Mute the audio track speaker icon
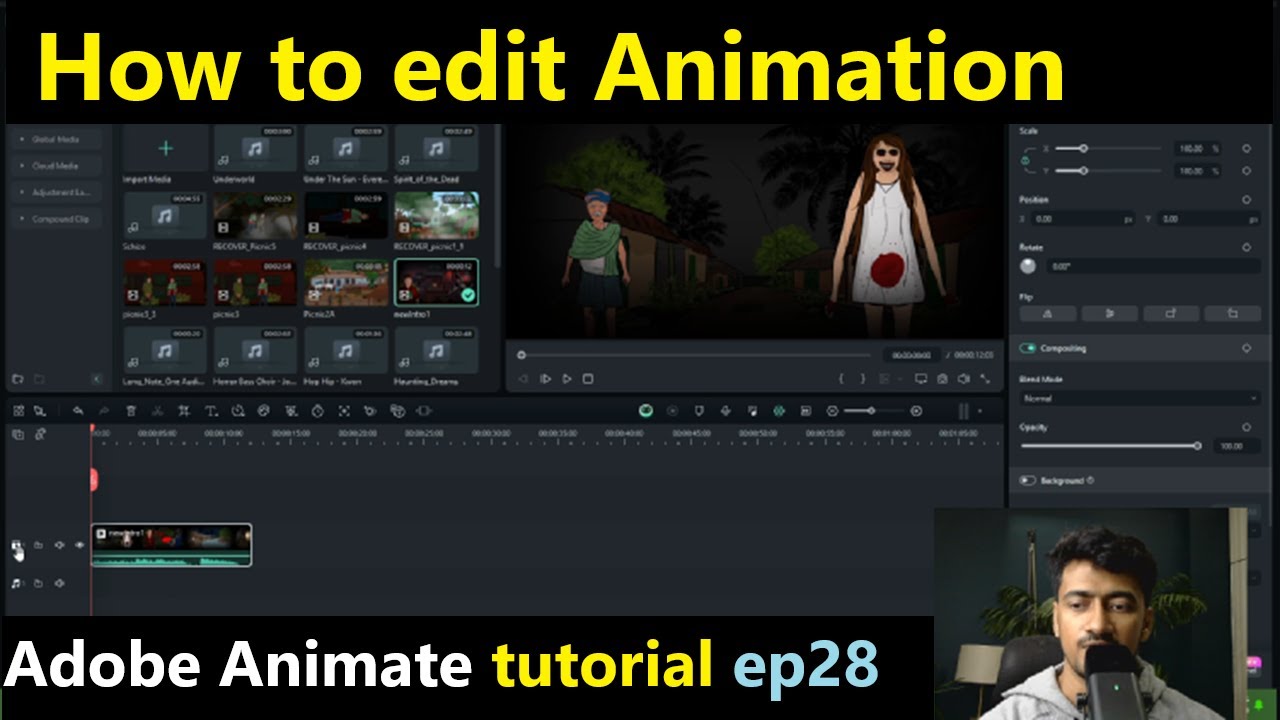The height and width of the screenshot is (720, 1280). tap(59, 583)
